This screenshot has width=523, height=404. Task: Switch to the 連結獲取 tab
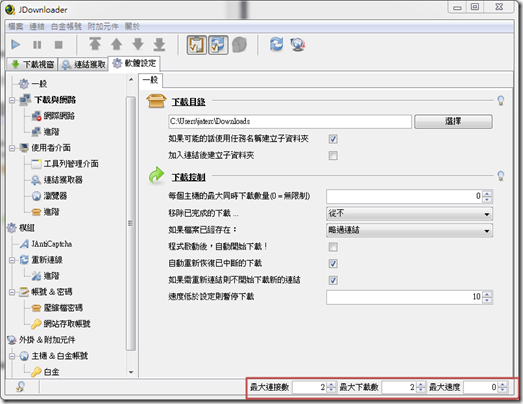83,64
